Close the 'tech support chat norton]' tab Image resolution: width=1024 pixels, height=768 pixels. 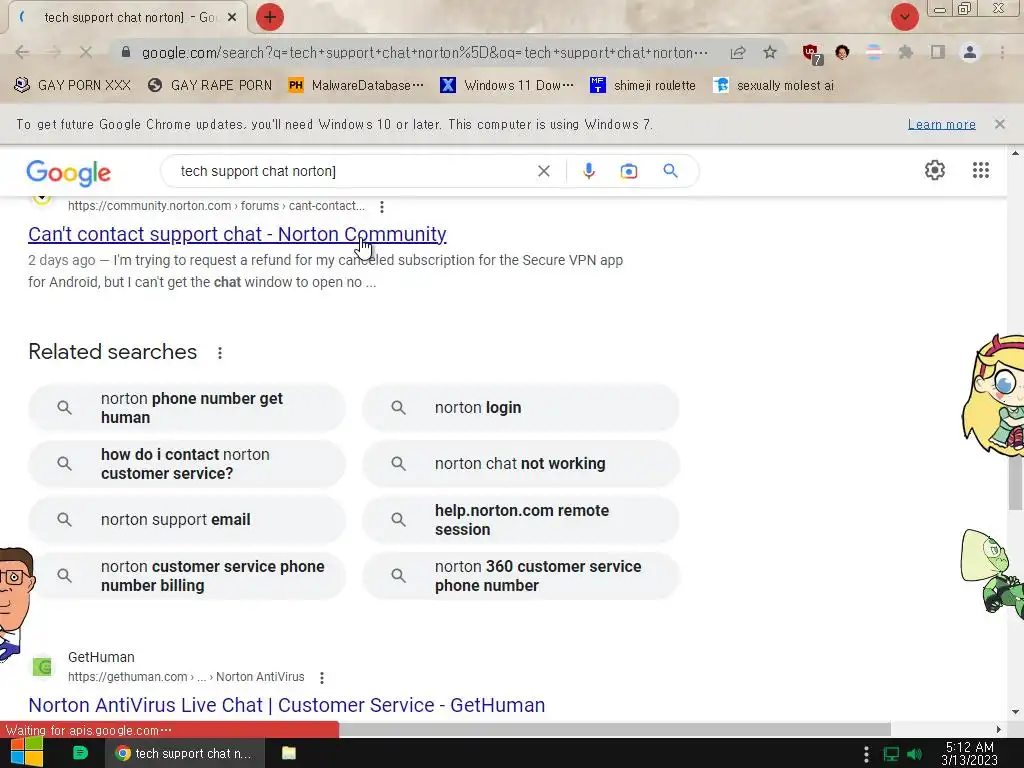pyautogui.click(x=232, y=18)
